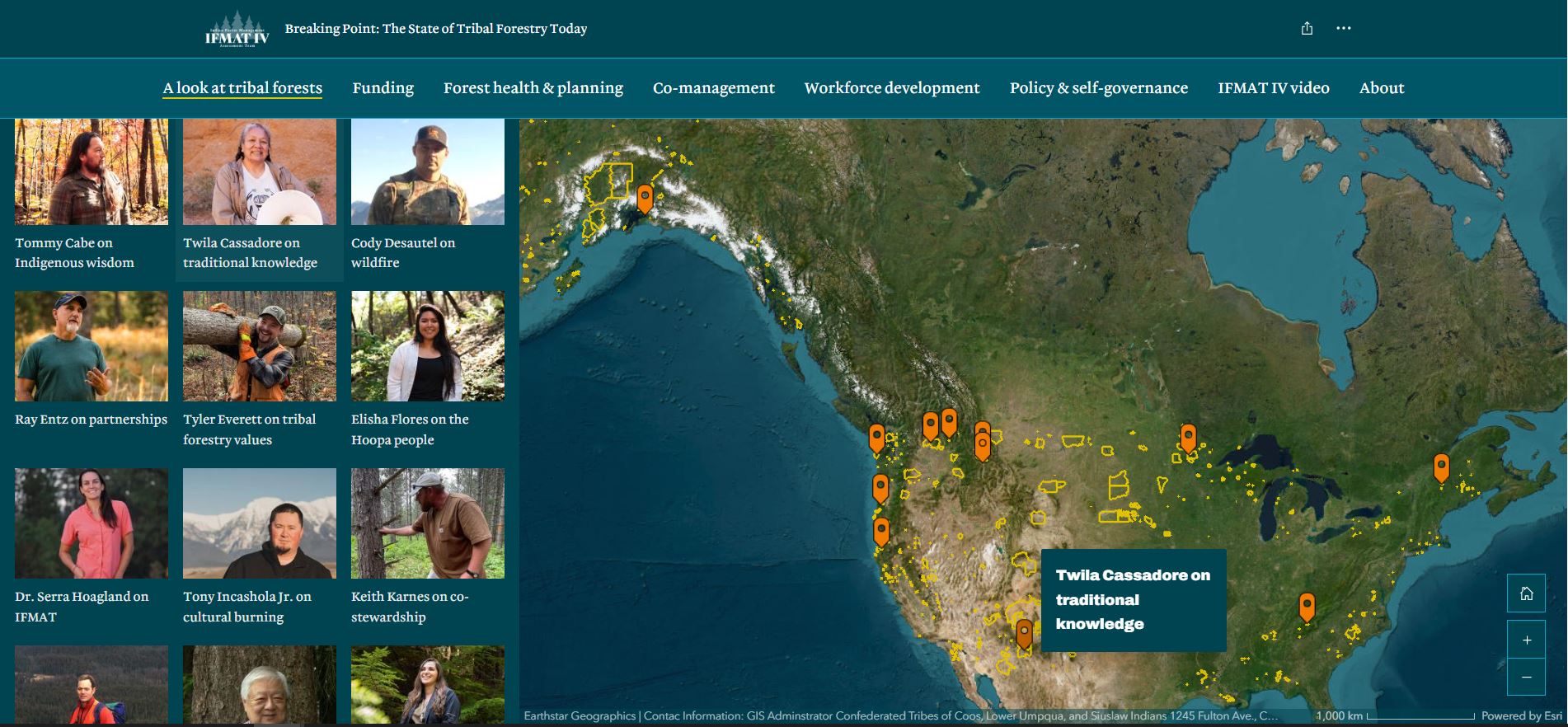Click 'Keith Karnes on co-stewardship' caption

click(x=410, y=607)
